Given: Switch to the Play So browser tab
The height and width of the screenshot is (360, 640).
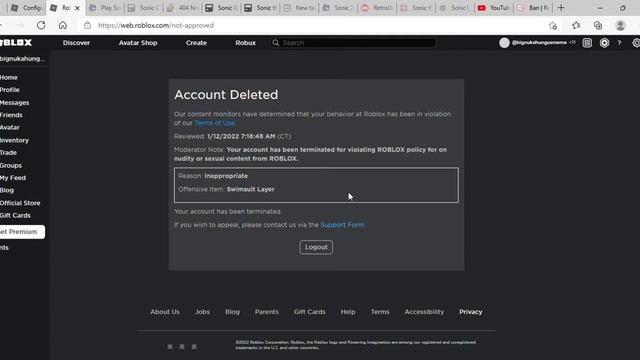Looking at the screenshot, I should tap(104, 8).
